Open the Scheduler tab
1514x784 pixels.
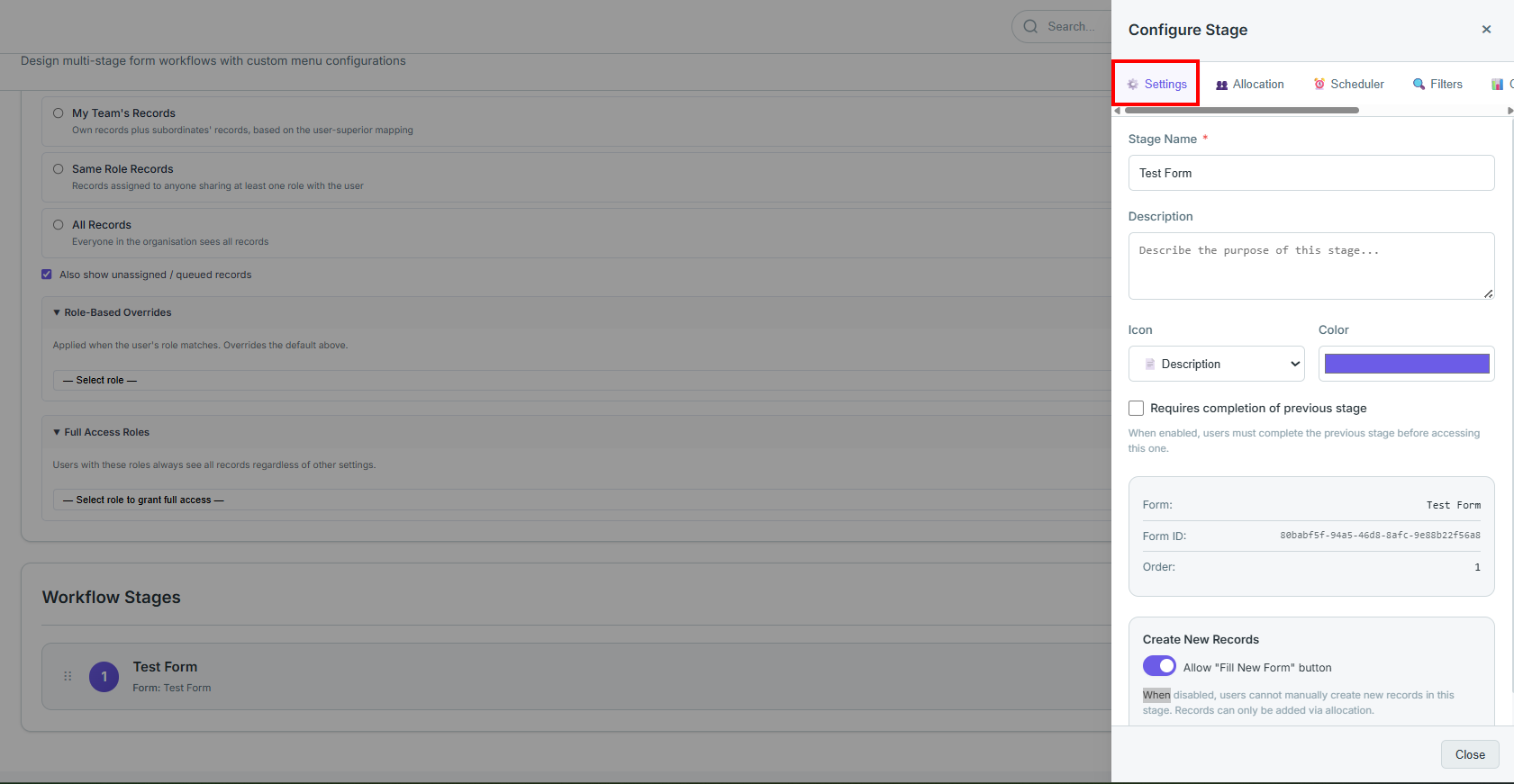click(1348, 84)
